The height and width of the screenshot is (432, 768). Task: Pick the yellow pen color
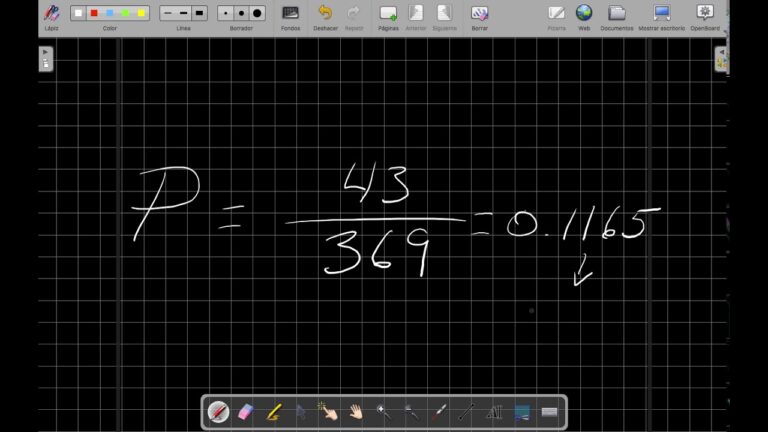[x=141, y=13]
